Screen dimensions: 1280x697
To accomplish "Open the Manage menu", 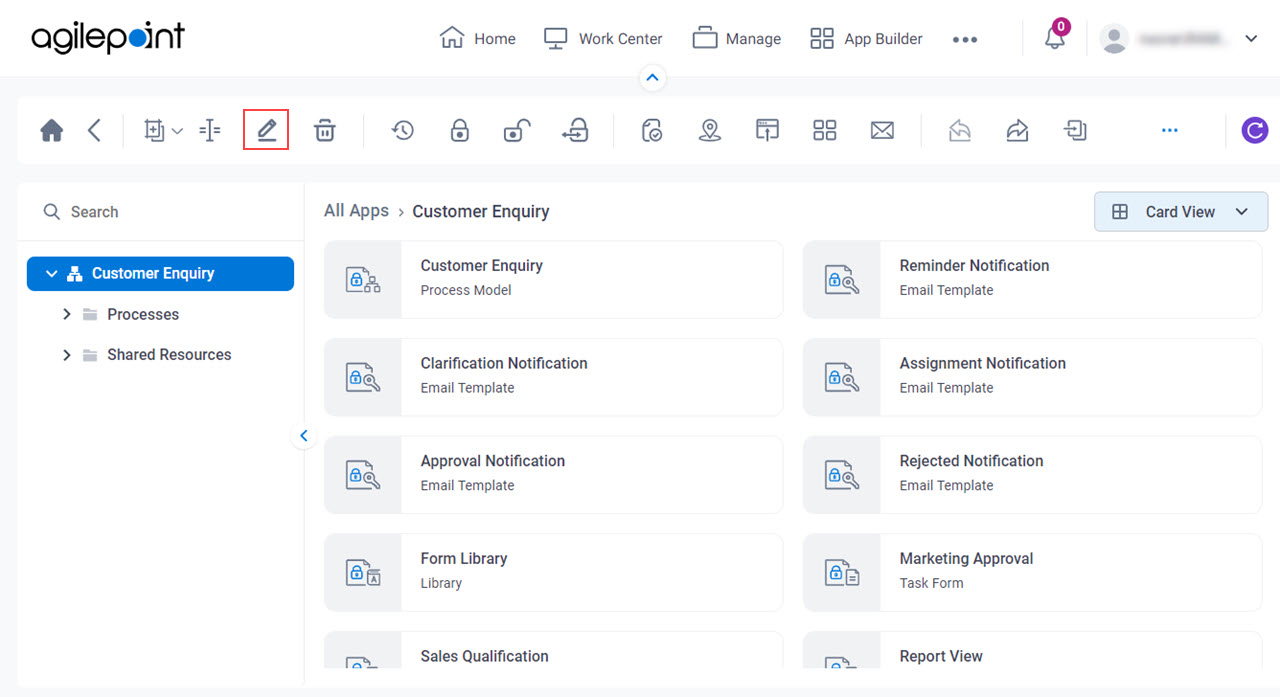I will 736,38.
